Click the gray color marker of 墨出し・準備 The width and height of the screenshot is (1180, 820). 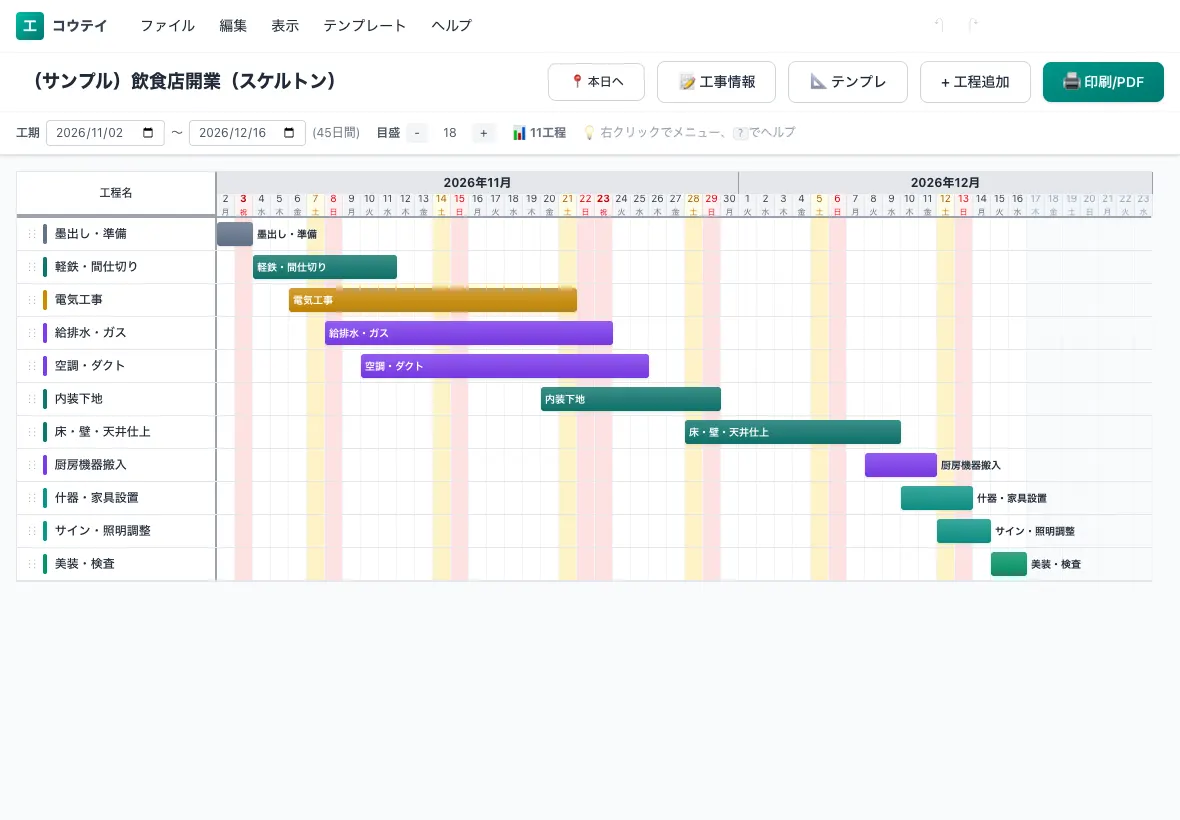(x=45, y=234)
